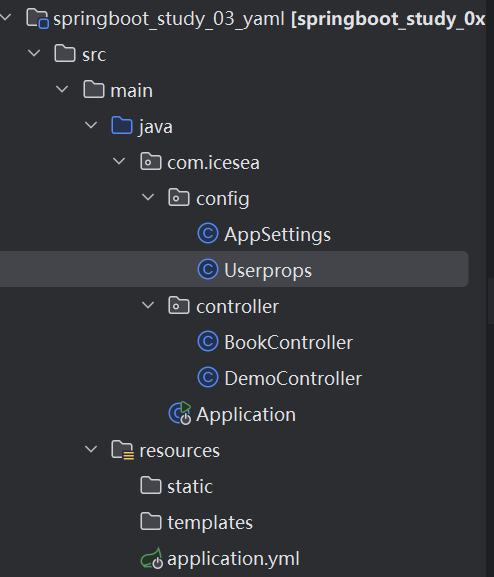Select the static label

coord(190,486)
